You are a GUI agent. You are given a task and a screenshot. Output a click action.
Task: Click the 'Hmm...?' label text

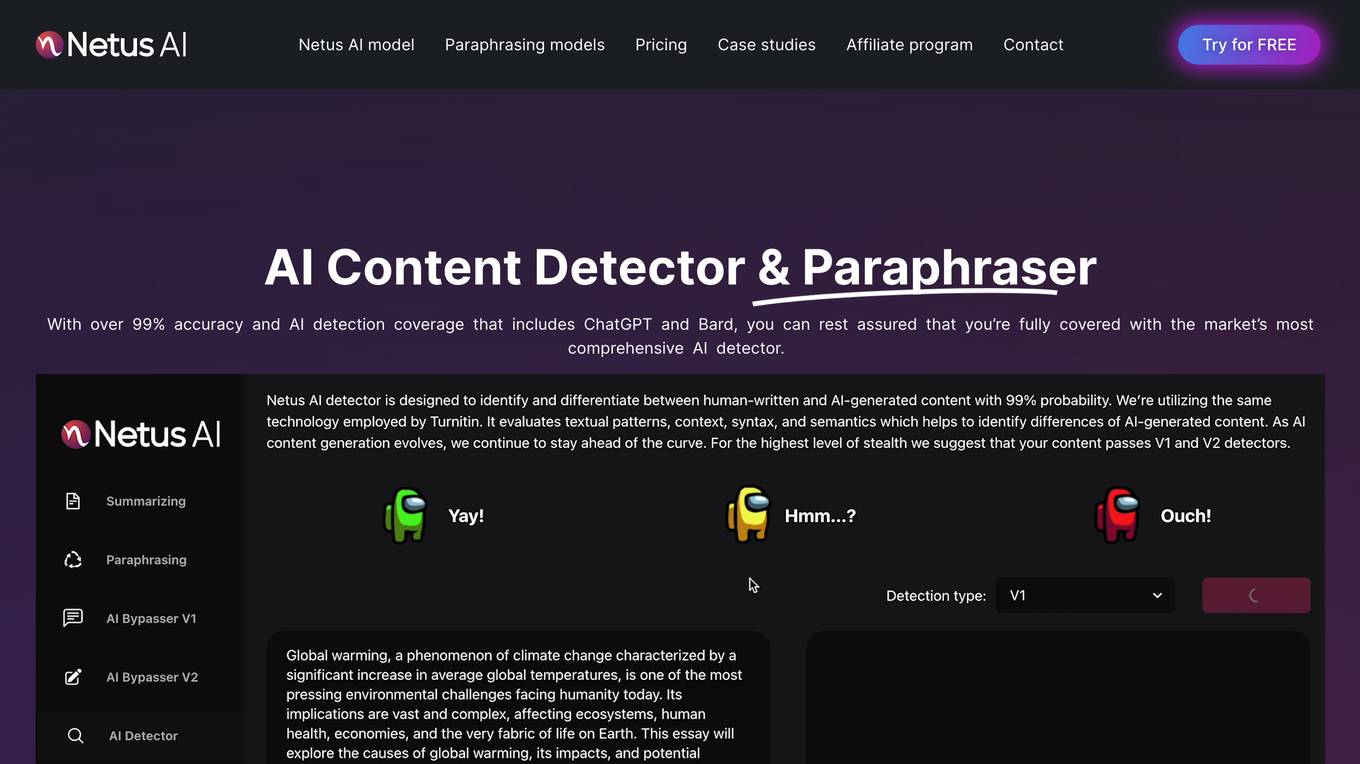coord(820,516)
